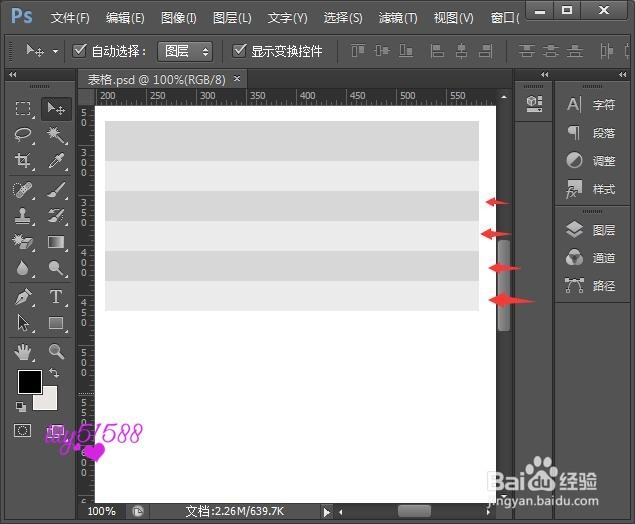Select the Eraser tool
This screenshot has height=524, width=635.
tap(22, 242)
